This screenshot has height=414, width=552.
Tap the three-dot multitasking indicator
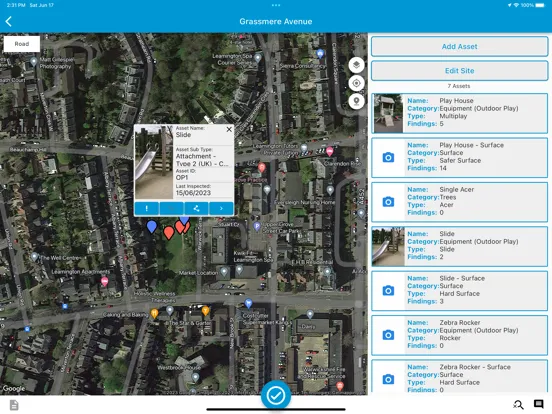pyautogui.click(x=276, y=5)
